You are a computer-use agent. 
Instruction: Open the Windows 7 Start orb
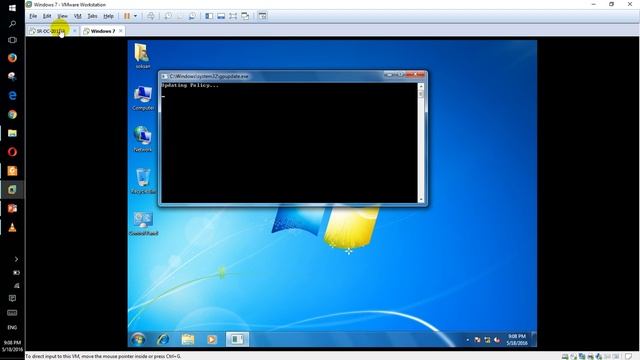pos(138,339)
